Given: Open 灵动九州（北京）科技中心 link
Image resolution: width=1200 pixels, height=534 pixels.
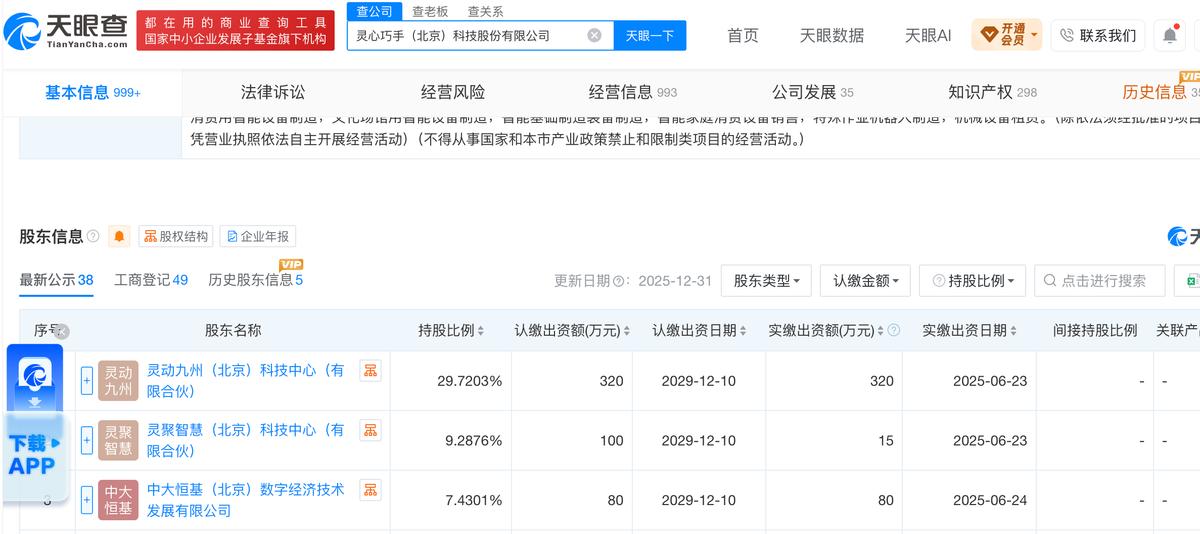Looking at the screenshot, I should coord(246,381).
